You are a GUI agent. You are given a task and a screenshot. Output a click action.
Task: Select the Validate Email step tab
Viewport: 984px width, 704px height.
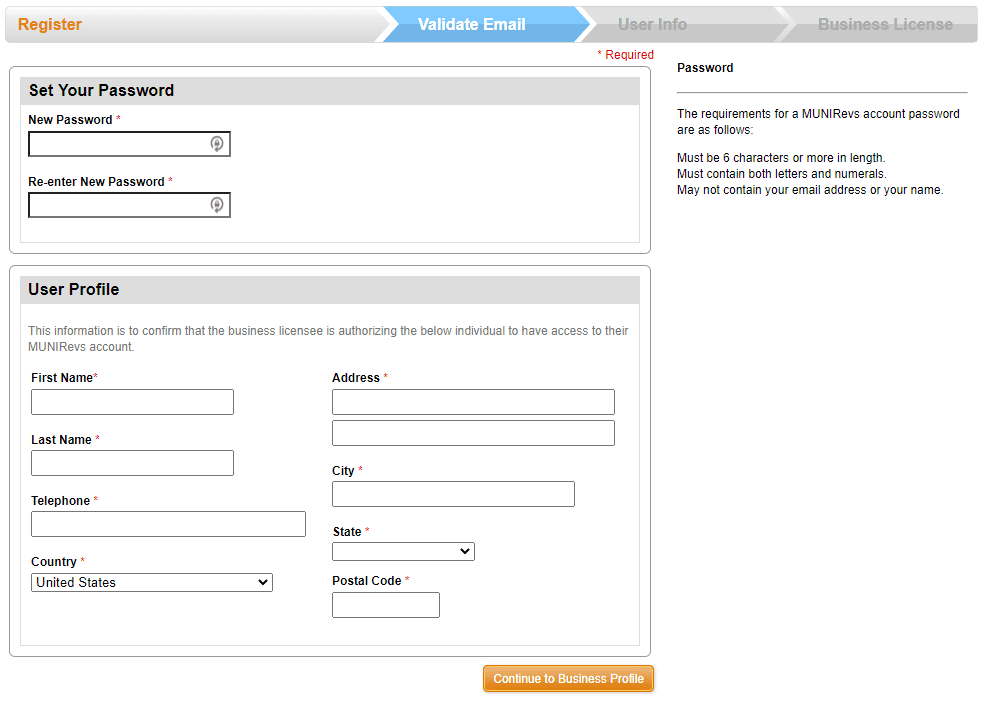tap(471, 24)
